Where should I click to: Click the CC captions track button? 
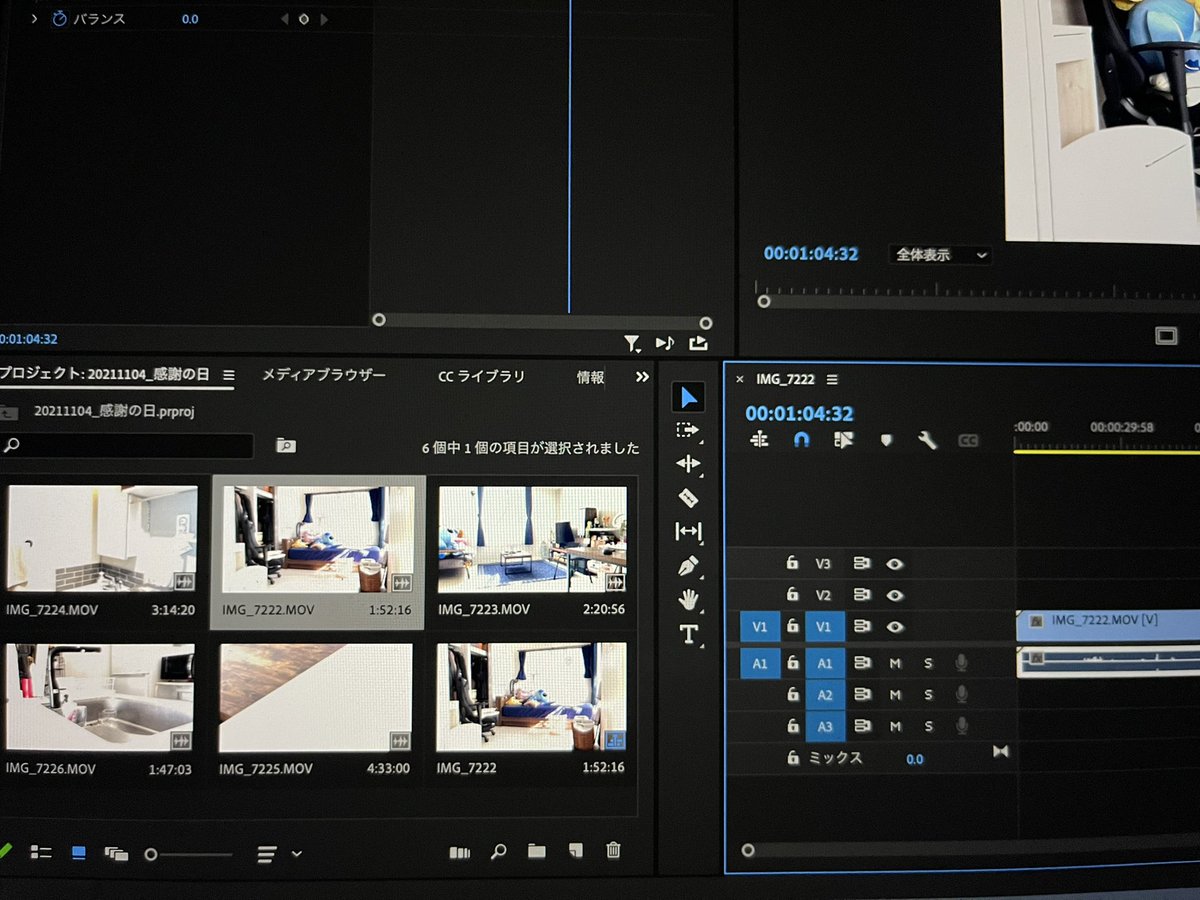(968, 440)
